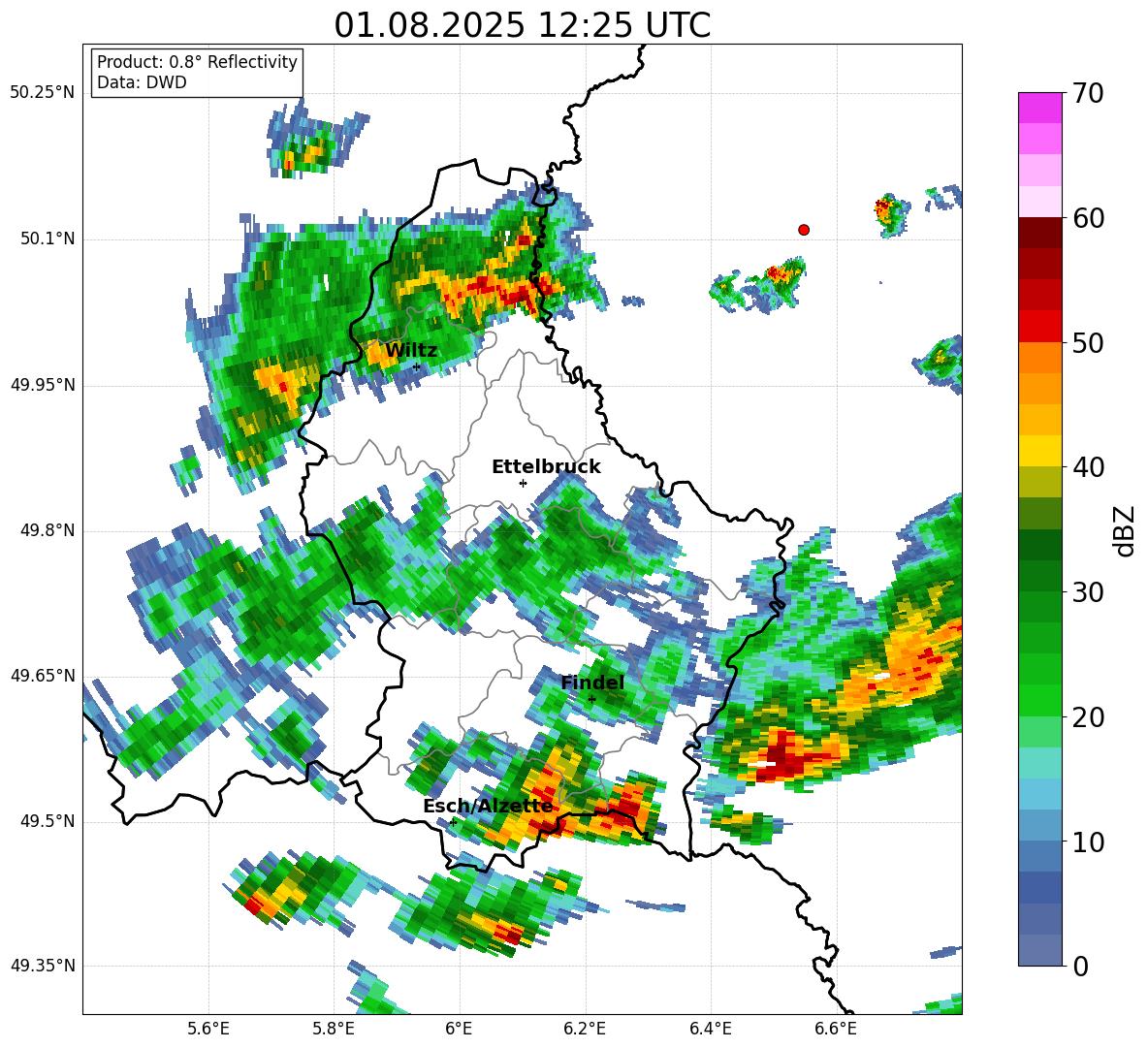
Task: Click the Esch/Alzette city label
Action: click(489, 806)
